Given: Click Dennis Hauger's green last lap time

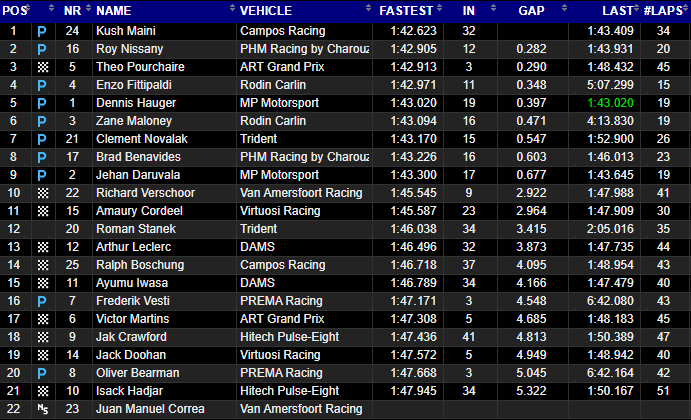Looking at the screenshot, I should [610, 103].
